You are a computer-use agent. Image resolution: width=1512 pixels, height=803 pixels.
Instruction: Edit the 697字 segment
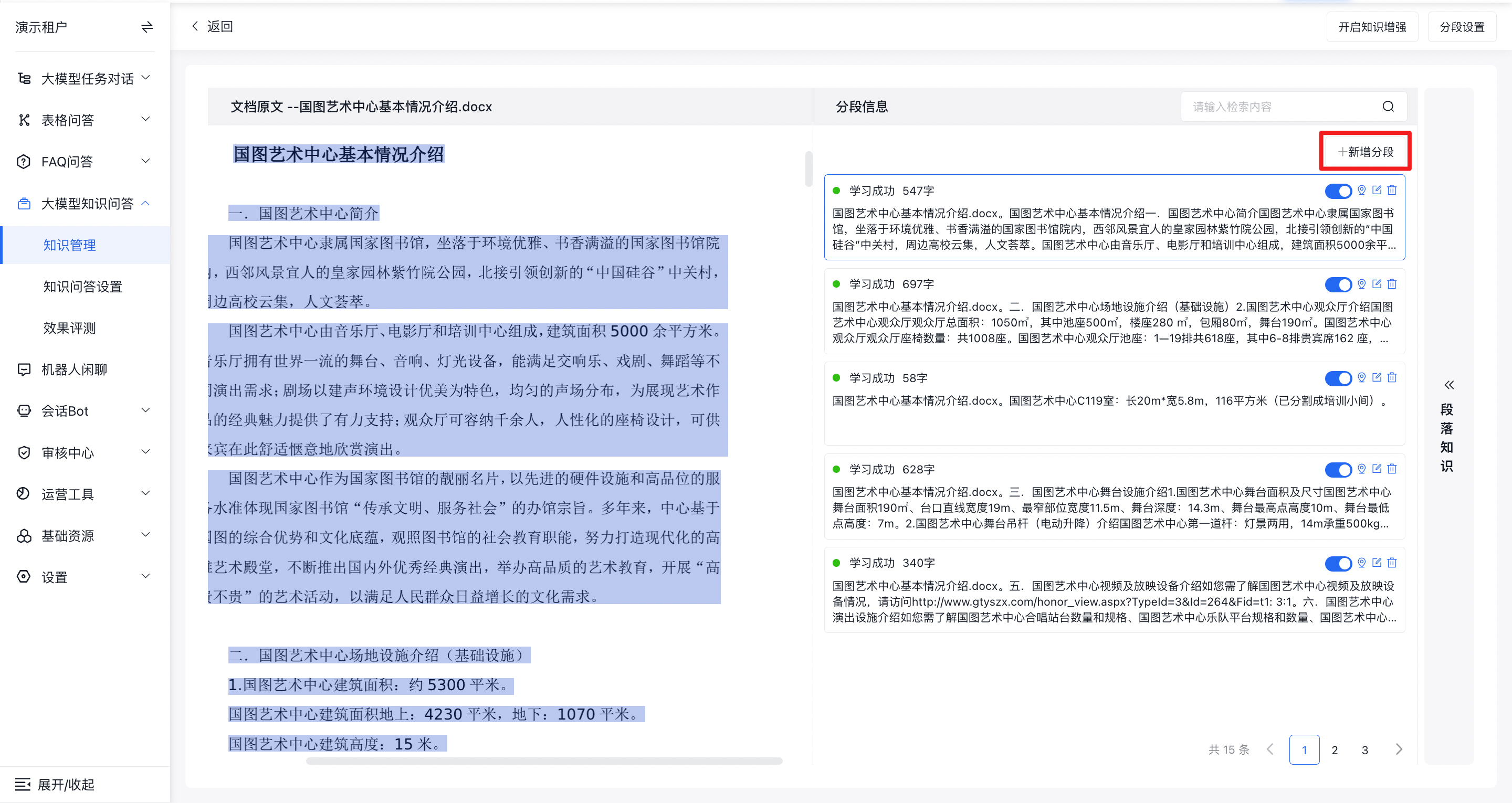click(1377, 284)
